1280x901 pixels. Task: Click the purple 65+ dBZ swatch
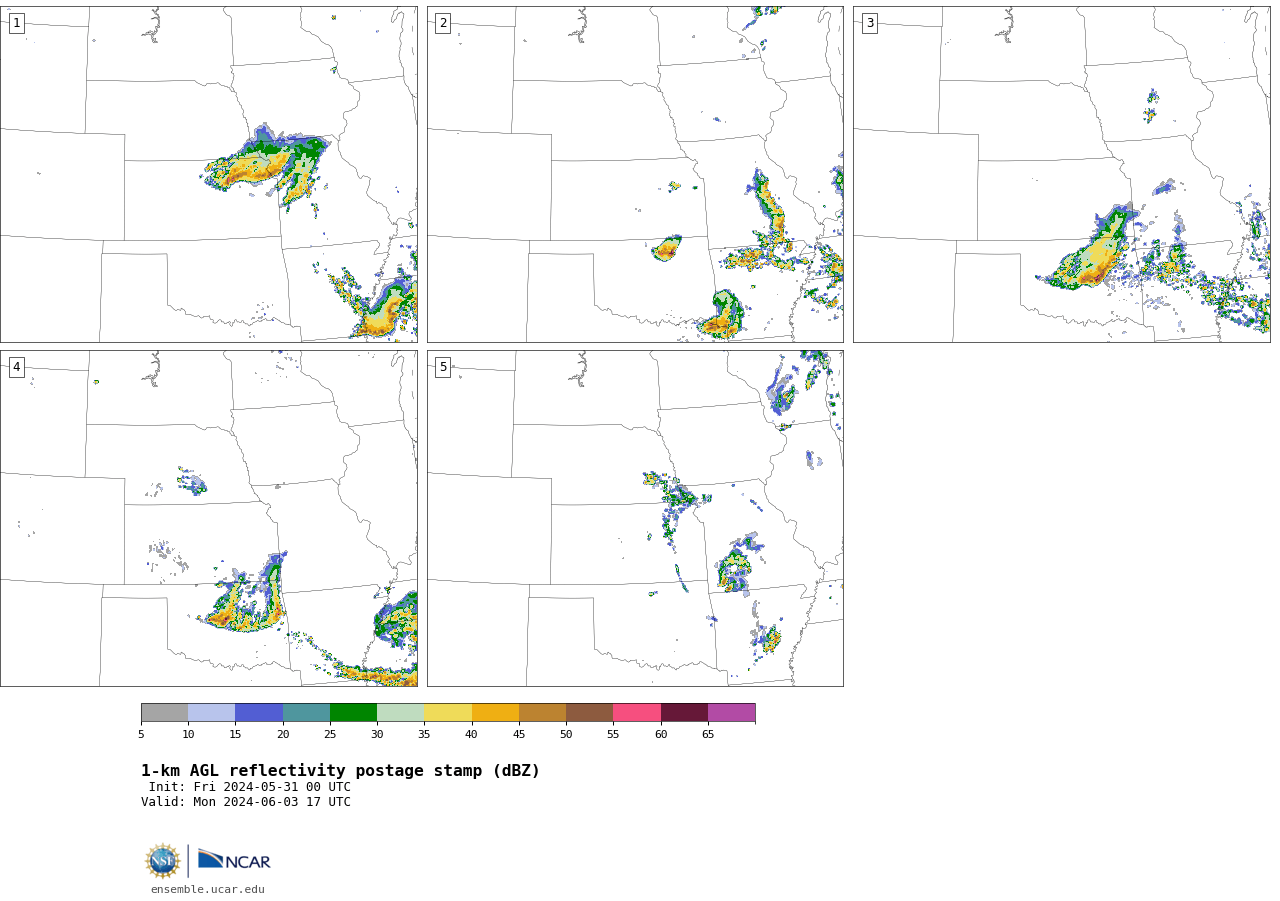732,713
